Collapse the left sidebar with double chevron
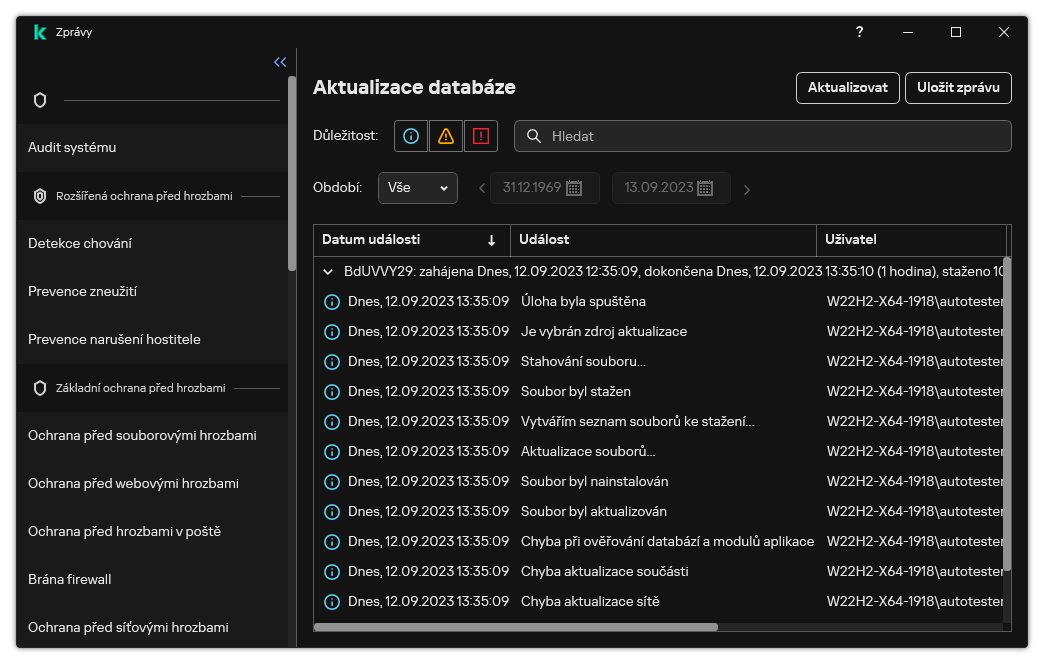 click(x=280, y=62)
